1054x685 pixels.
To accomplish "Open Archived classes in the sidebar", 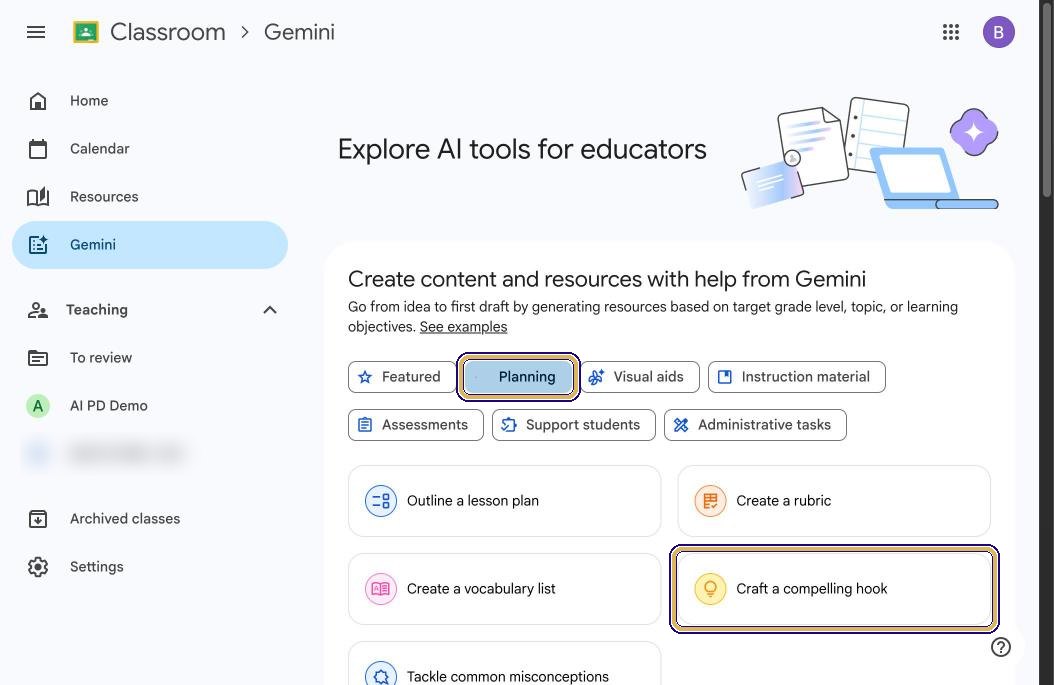I will [150, 519].
